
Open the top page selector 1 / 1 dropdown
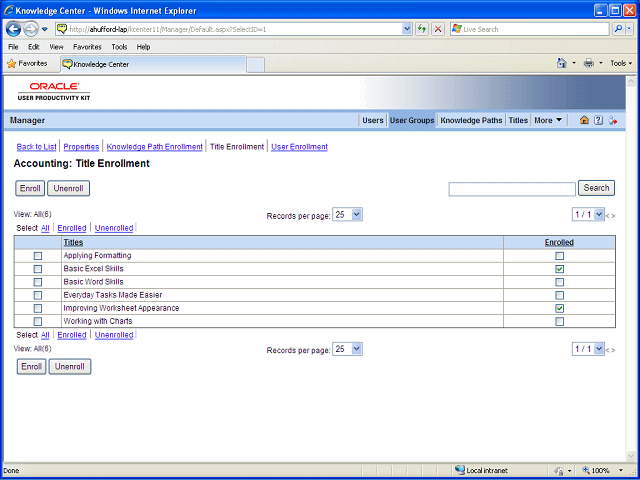pos(588,214)
